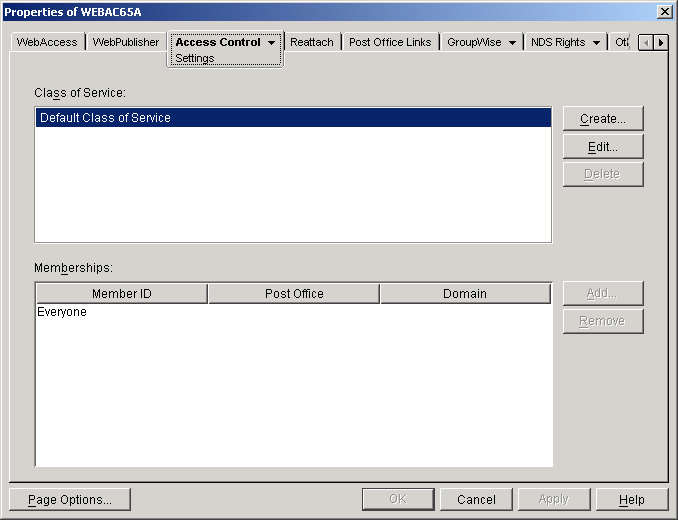The height and width of the screenshot is (520, 678).
Task: Switch to the WebAccess tab
Action: tap(47, 42)
